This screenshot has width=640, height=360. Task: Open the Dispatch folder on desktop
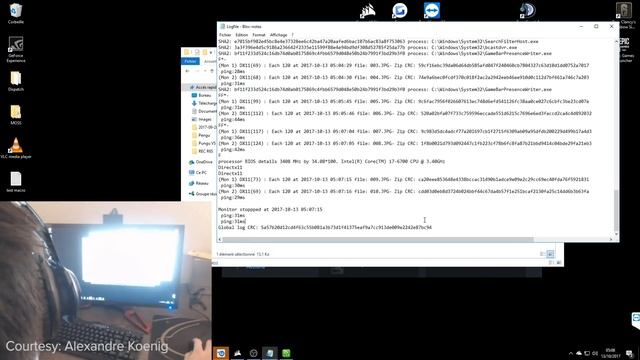coord(16,81)
